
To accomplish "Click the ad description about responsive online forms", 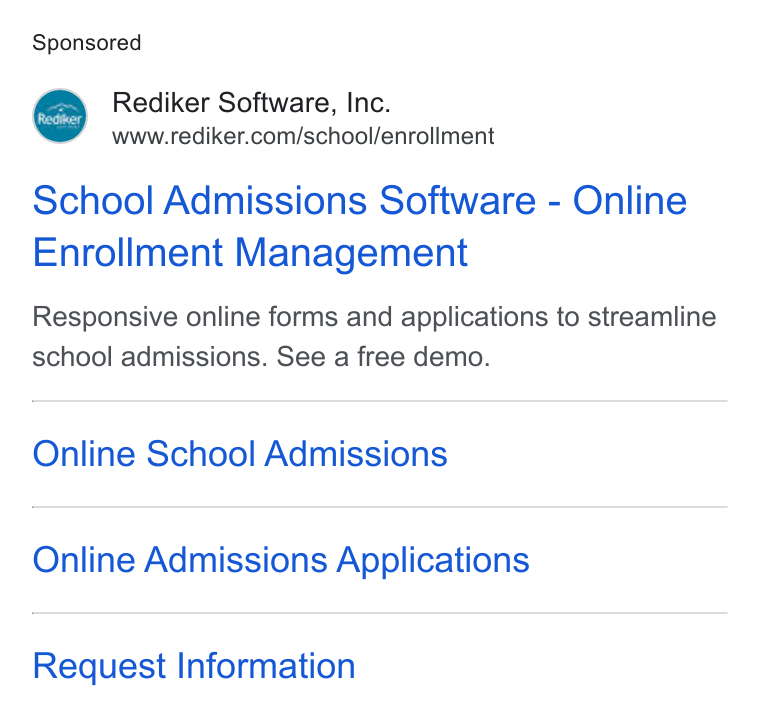I will (x=374, y=337).
